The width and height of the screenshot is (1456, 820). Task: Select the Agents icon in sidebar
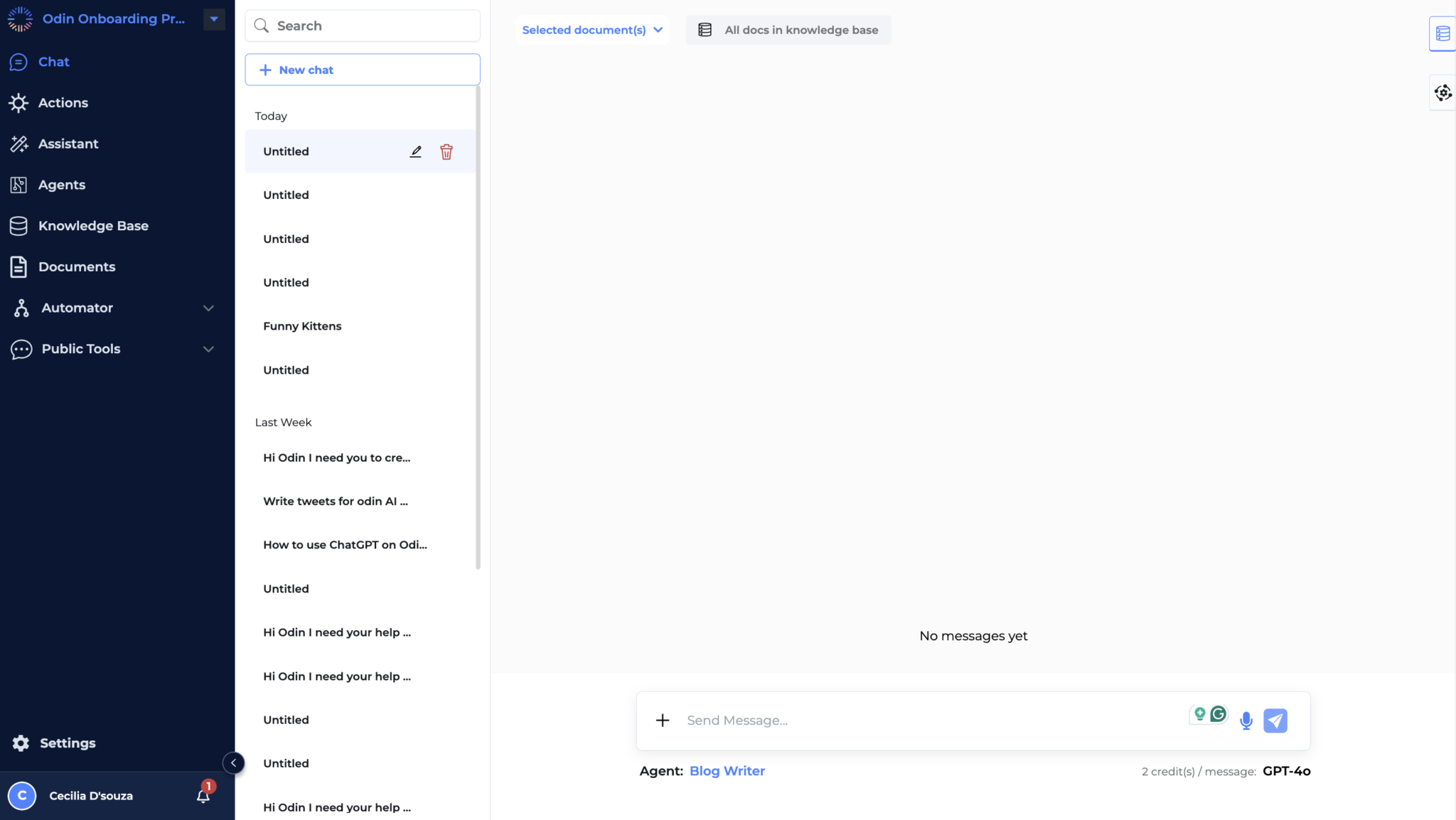[x=19, y=185]
